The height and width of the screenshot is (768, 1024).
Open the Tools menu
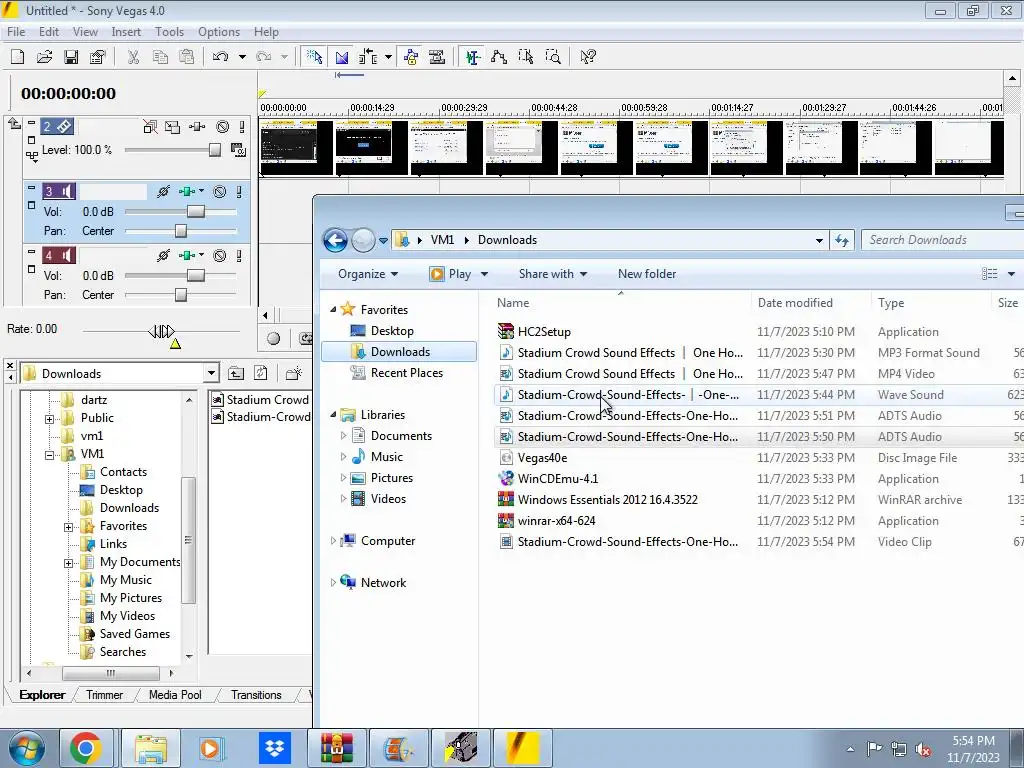(x=169, y=31)
